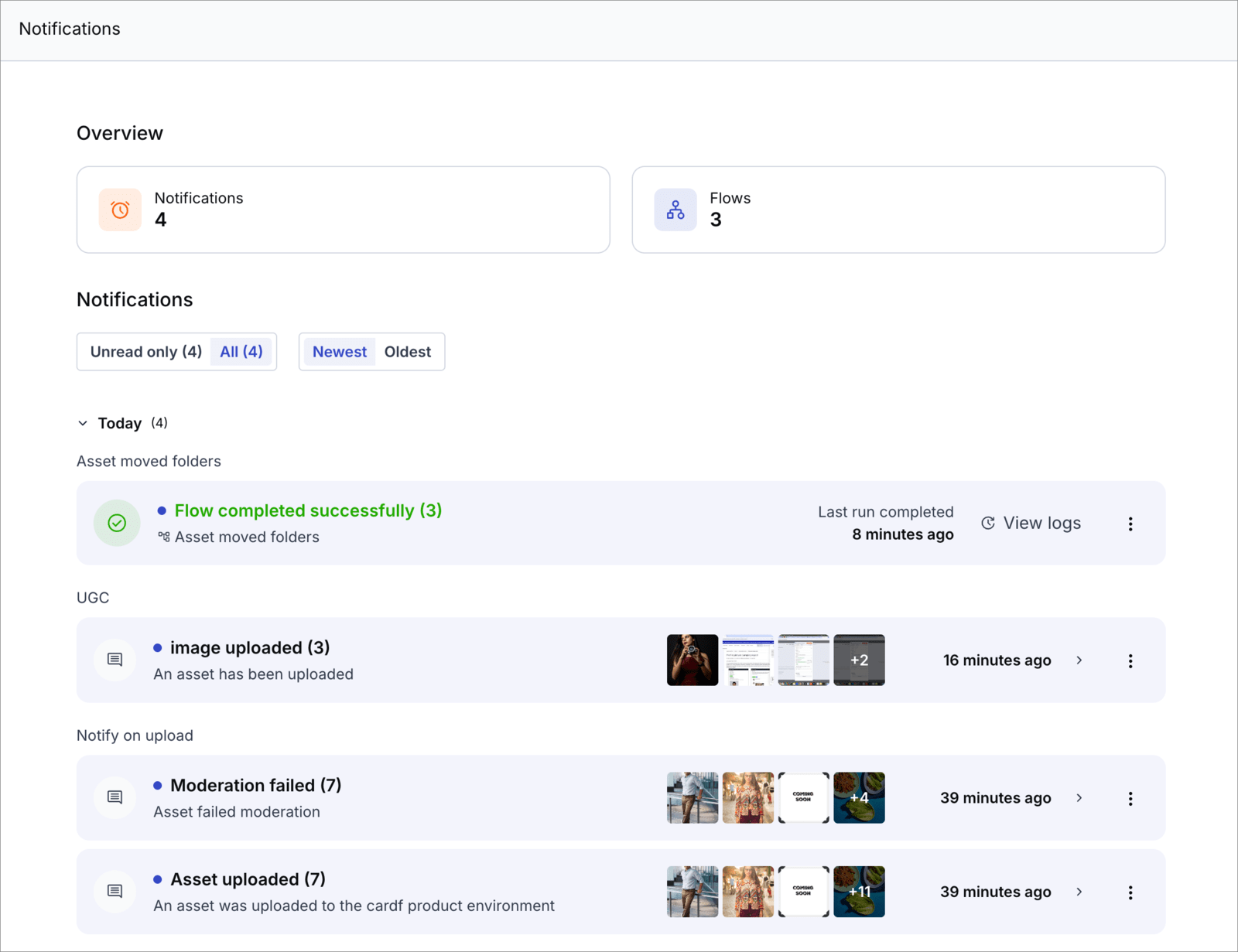Screen dimensions: 1238x952
Task: Open the Notifications overview card
Action: (344, 210)
